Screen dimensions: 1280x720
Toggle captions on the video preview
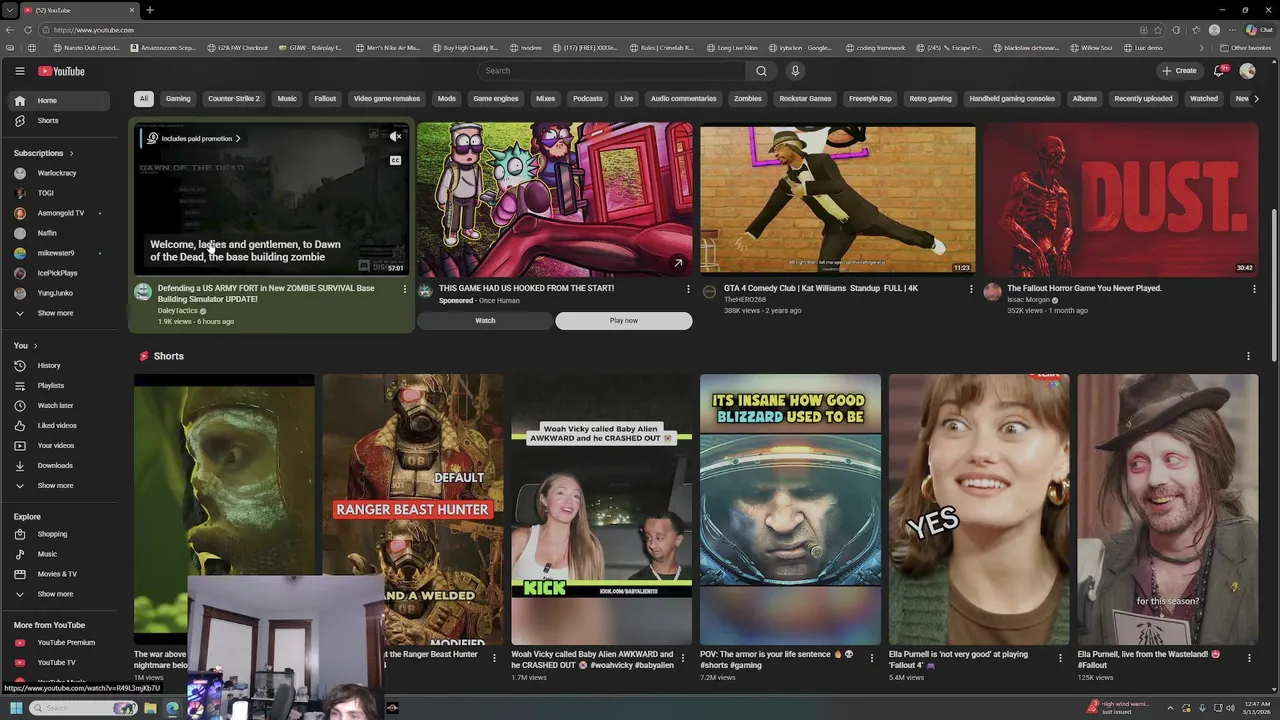pos(396,160)
